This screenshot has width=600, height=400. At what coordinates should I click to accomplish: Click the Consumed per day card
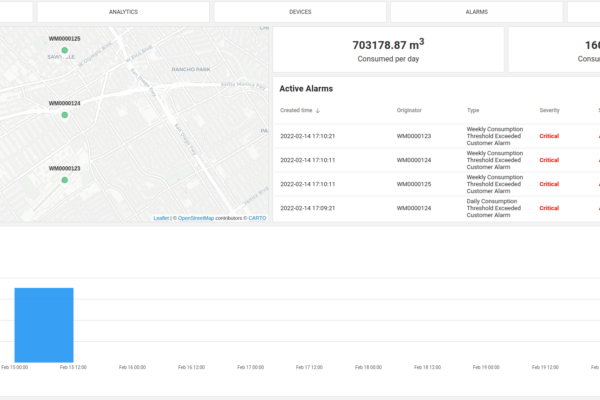coord(387,49)
